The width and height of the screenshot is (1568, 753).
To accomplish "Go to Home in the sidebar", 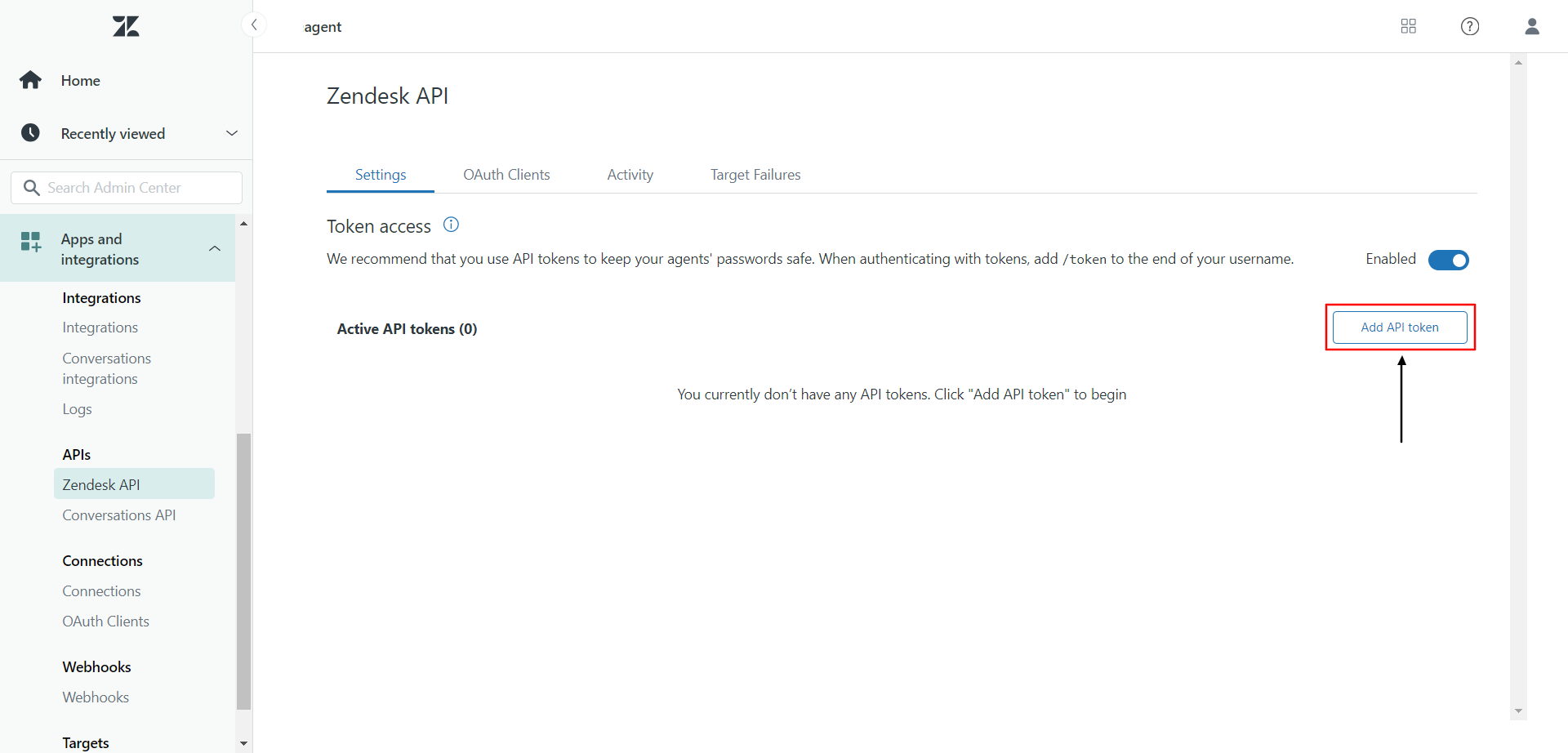I will [x=80, y=81].
